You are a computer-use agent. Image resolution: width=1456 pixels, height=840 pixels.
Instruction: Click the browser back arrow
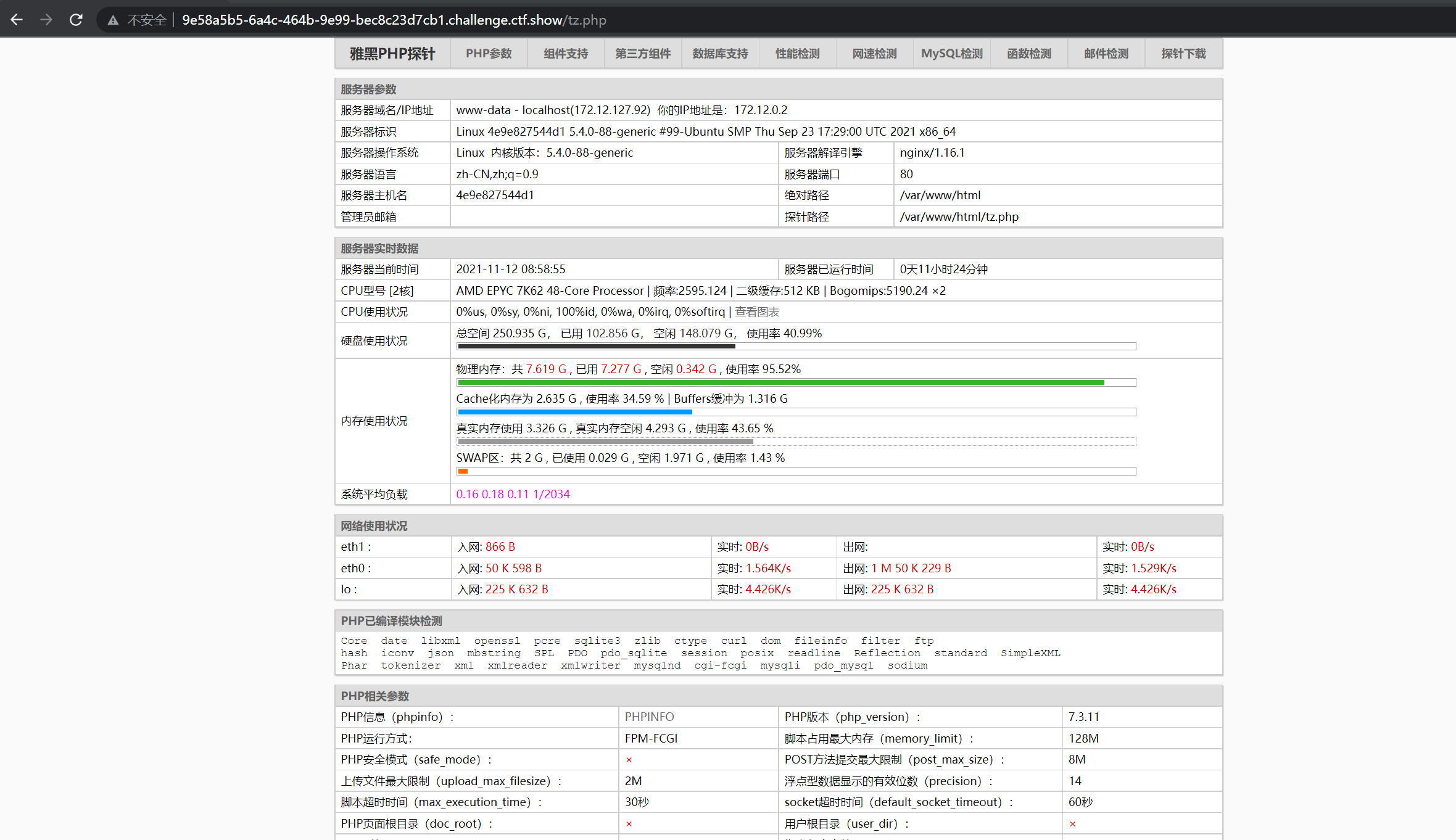point(17,20)
